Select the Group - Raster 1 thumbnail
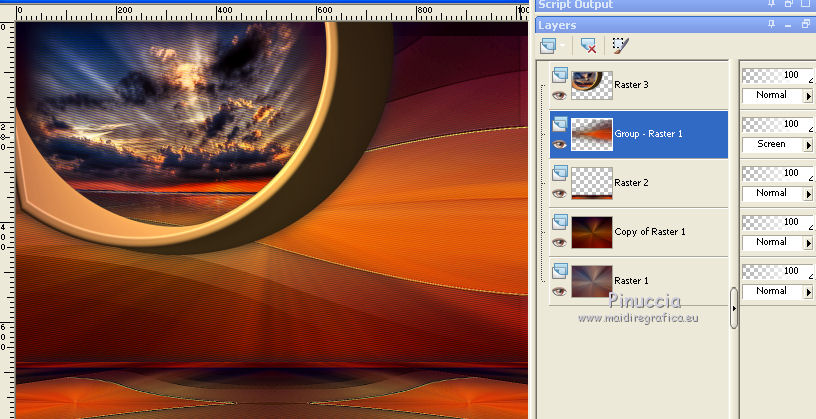Image resolution: width=816 pixels, height=419 pixels. point(592,134)
